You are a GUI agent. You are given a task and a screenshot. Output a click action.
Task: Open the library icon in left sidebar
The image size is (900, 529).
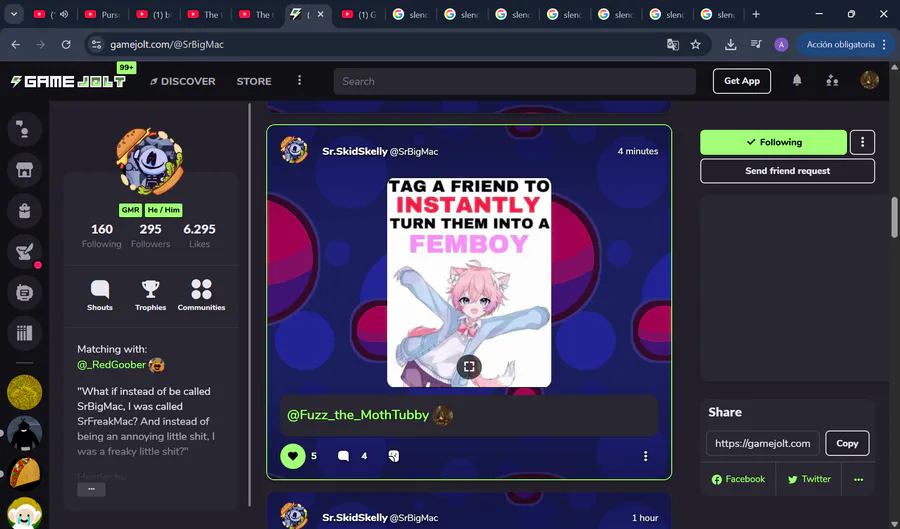point(24,333)
